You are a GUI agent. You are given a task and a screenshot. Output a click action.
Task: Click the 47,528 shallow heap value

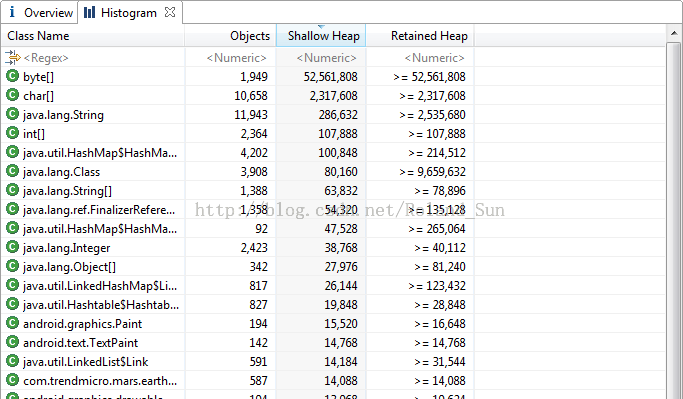341,229
